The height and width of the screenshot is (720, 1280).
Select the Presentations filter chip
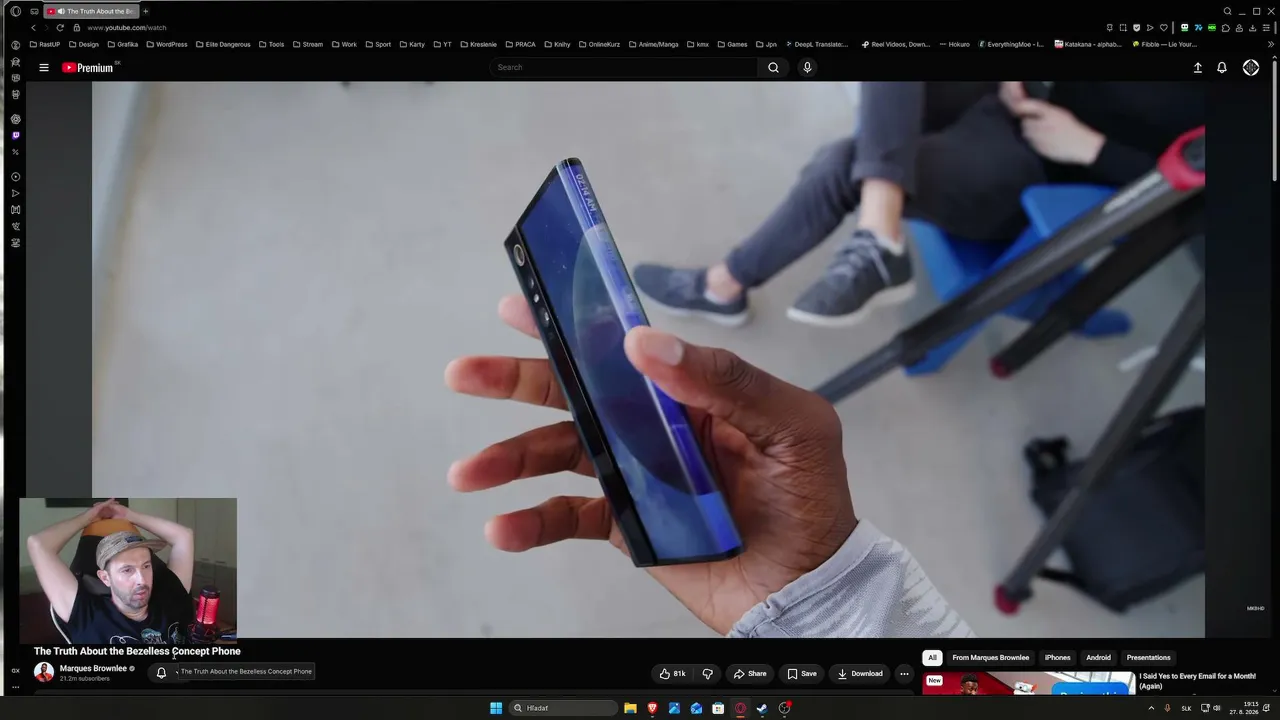[1148, 658]
